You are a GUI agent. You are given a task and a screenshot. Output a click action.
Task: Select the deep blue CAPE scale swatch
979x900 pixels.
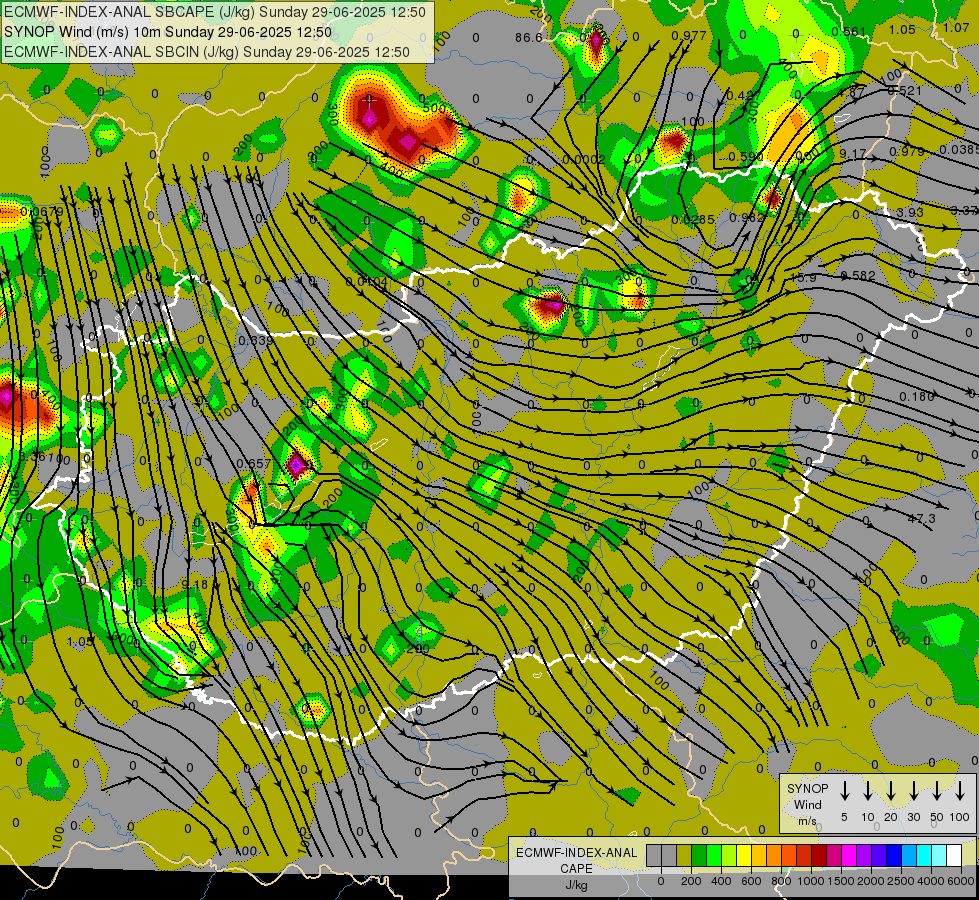pyautogui.click(x=893, y=856)
